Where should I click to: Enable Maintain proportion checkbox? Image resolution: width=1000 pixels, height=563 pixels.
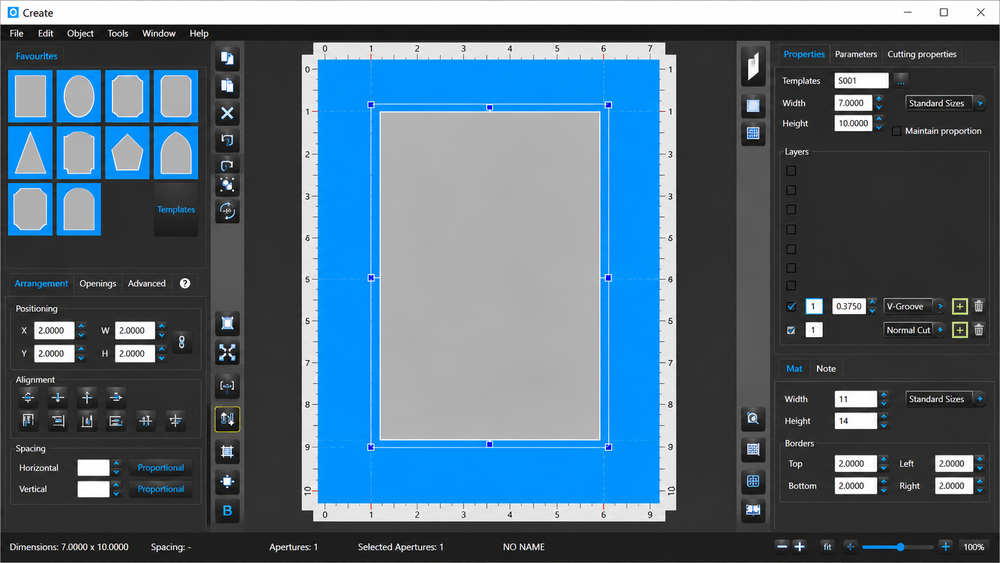point(897,131)
